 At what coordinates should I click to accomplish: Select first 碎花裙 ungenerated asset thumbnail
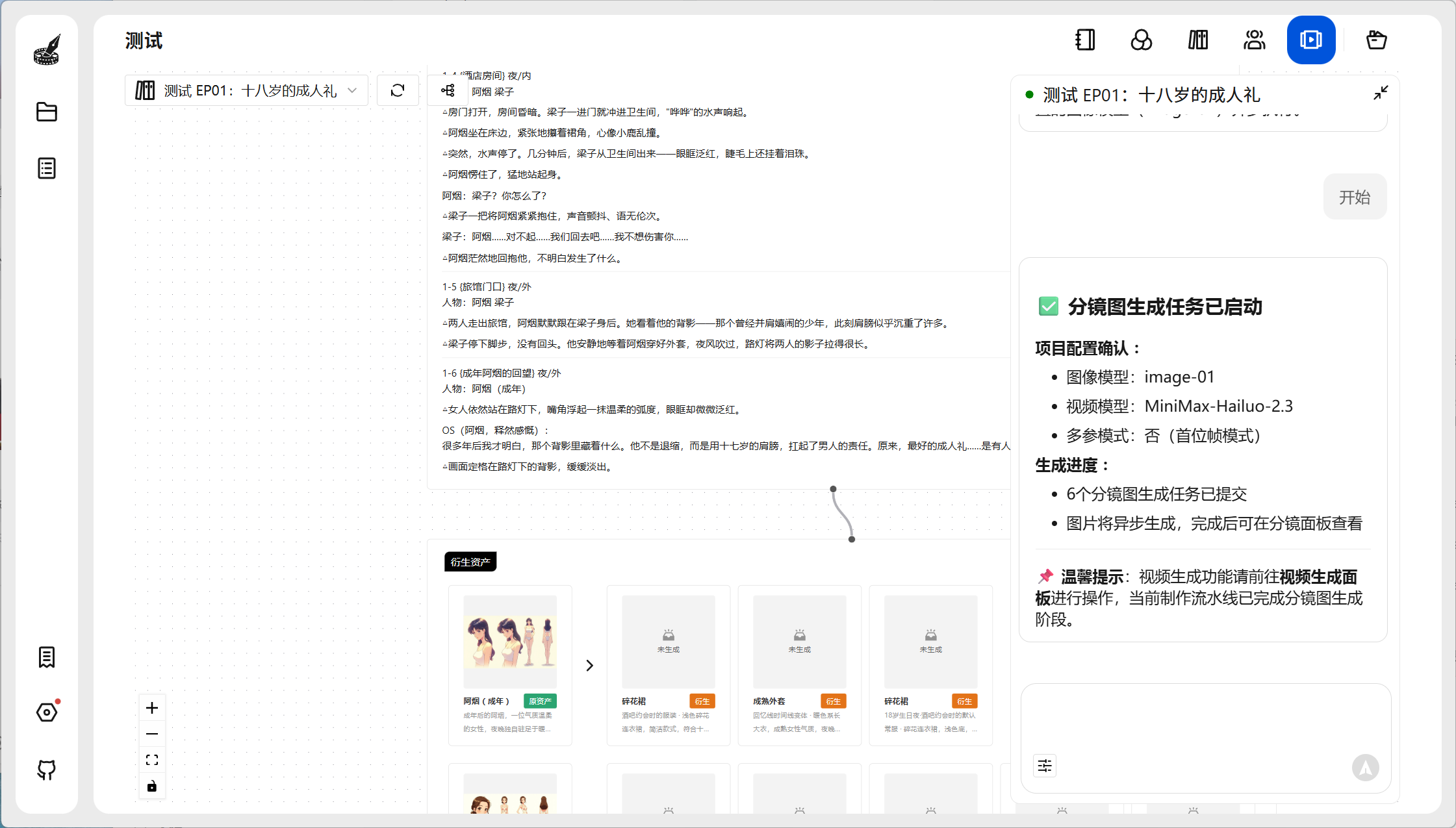tap(669, 642)
